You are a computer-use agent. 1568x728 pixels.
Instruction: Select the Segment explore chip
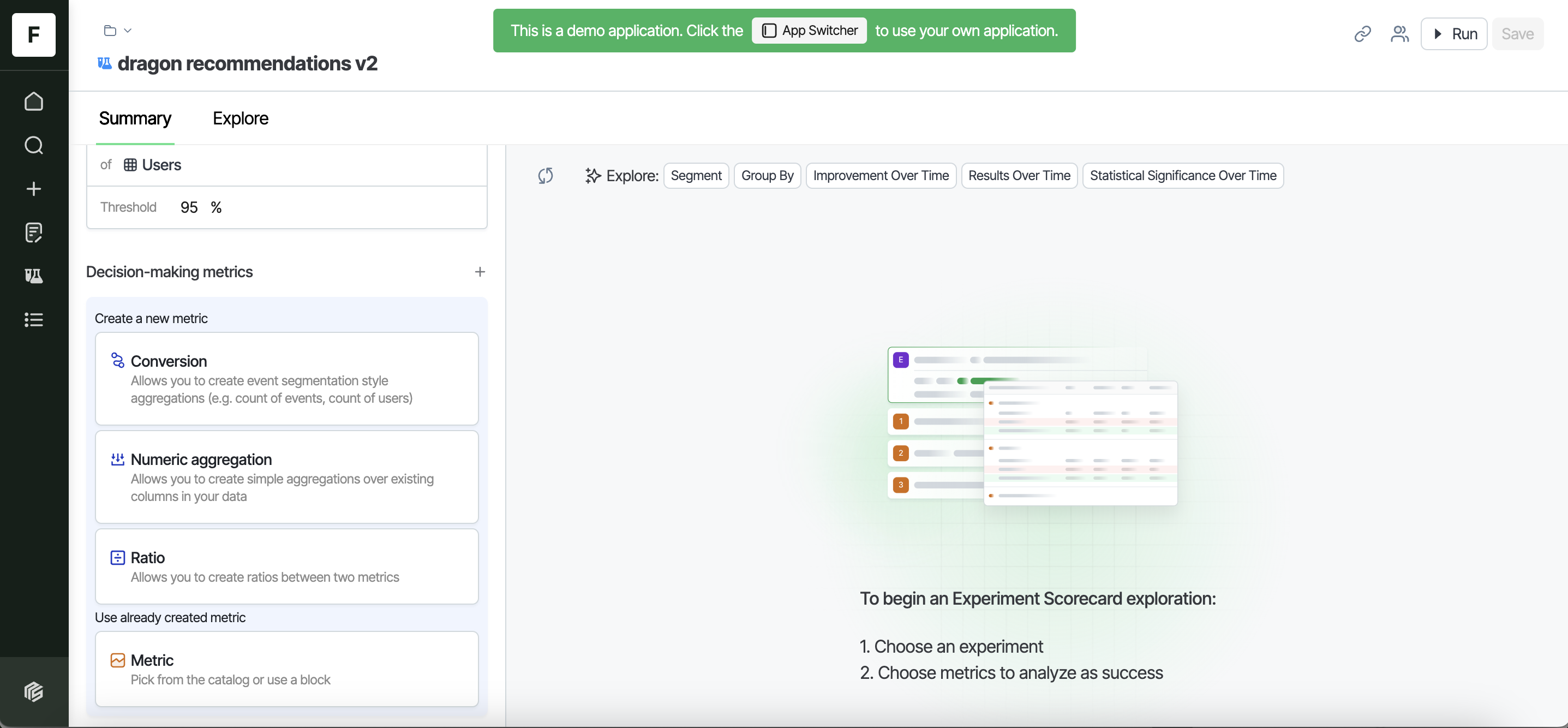click(x=696, y=176)
